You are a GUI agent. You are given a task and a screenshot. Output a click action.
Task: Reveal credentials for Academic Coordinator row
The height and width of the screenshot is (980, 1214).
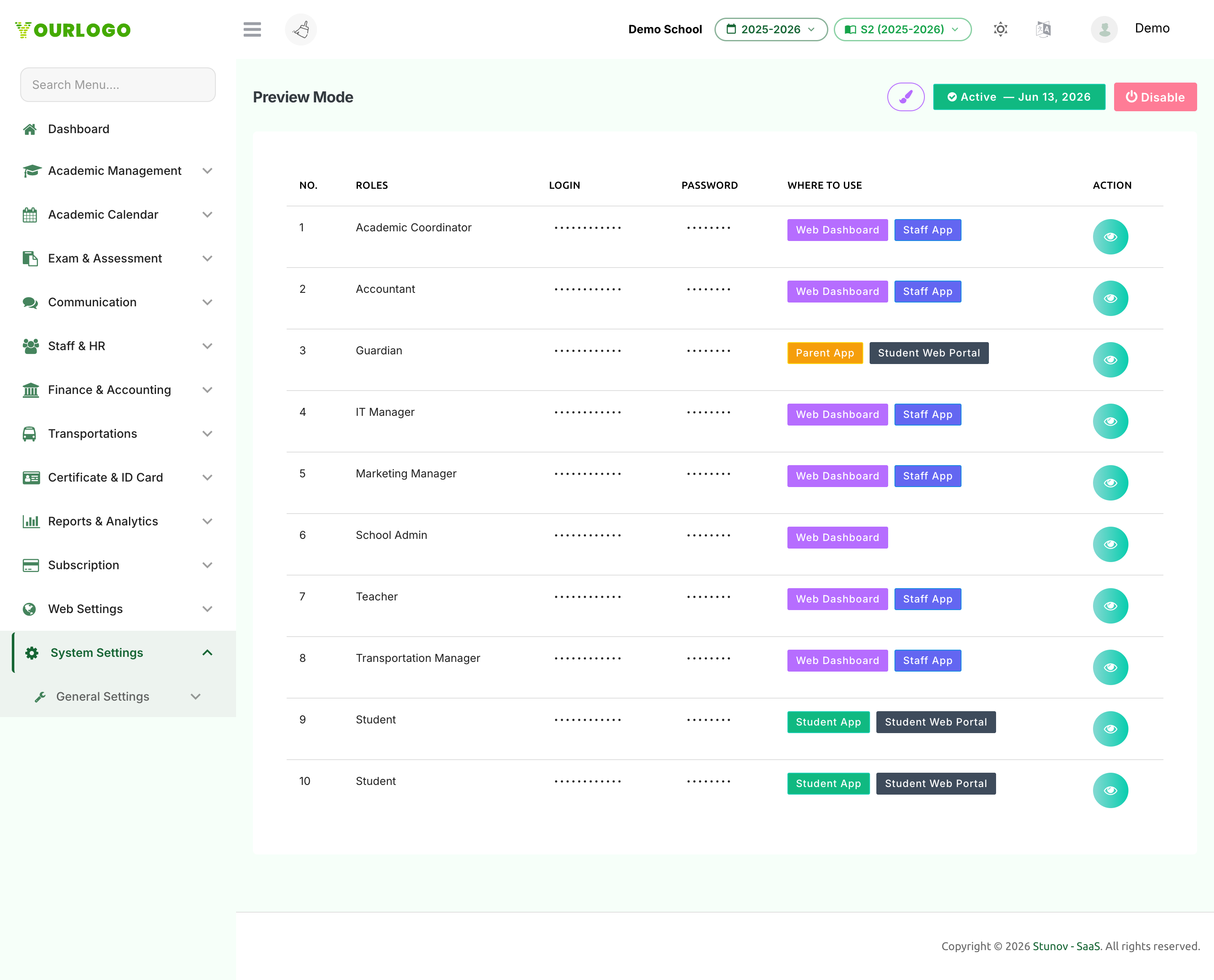1110,237
